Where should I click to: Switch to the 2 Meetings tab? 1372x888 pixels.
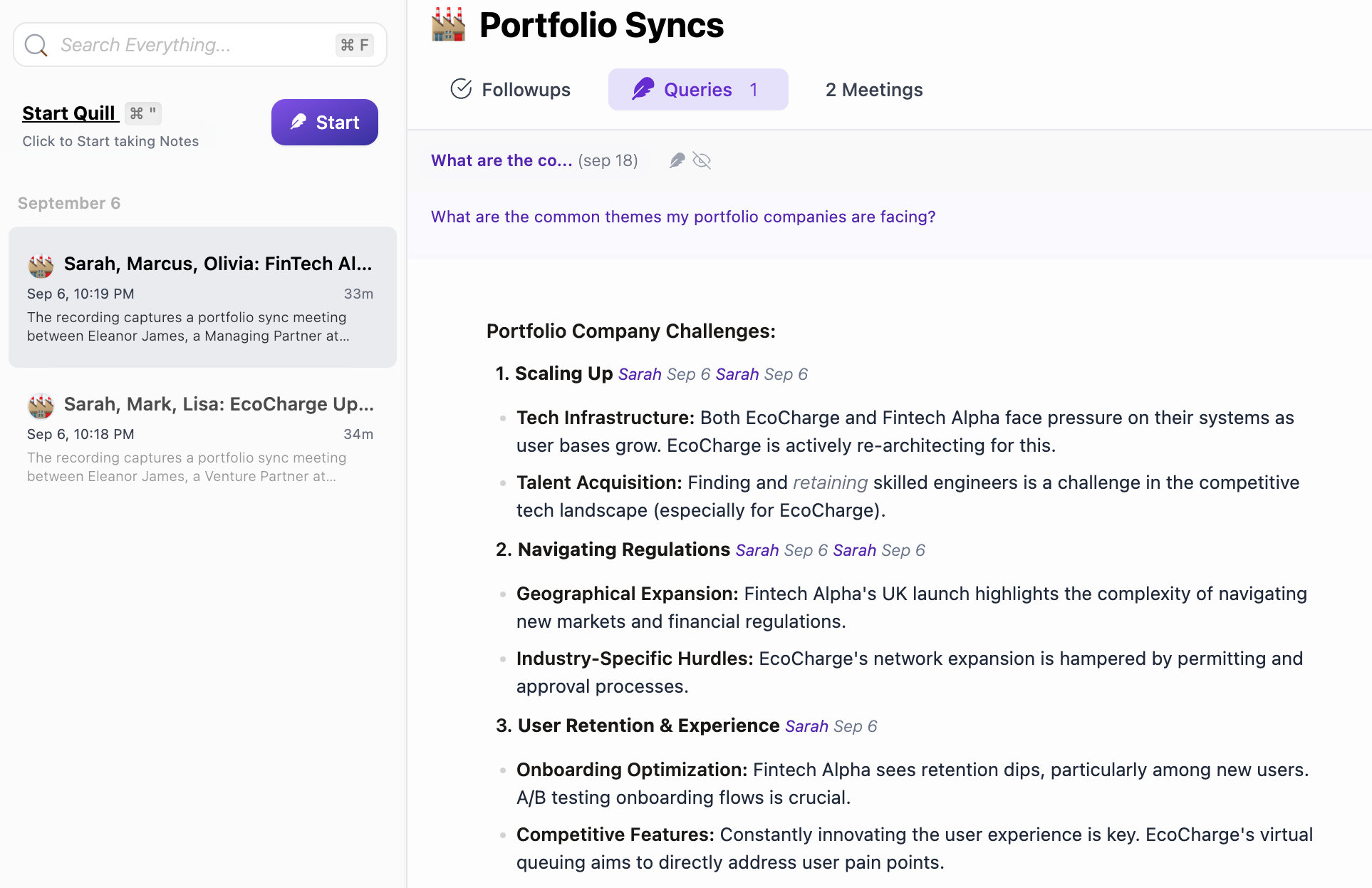pos(873,90)
